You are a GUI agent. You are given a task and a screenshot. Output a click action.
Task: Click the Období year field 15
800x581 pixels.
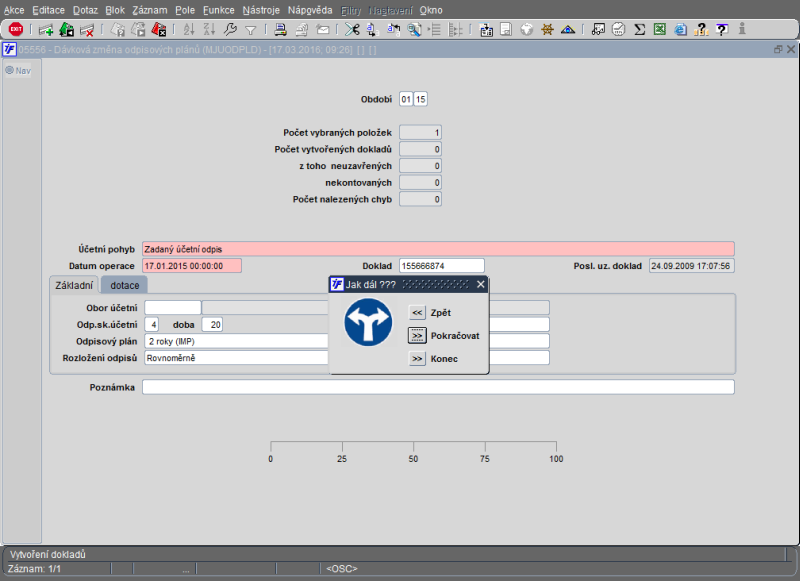[420, 99]
